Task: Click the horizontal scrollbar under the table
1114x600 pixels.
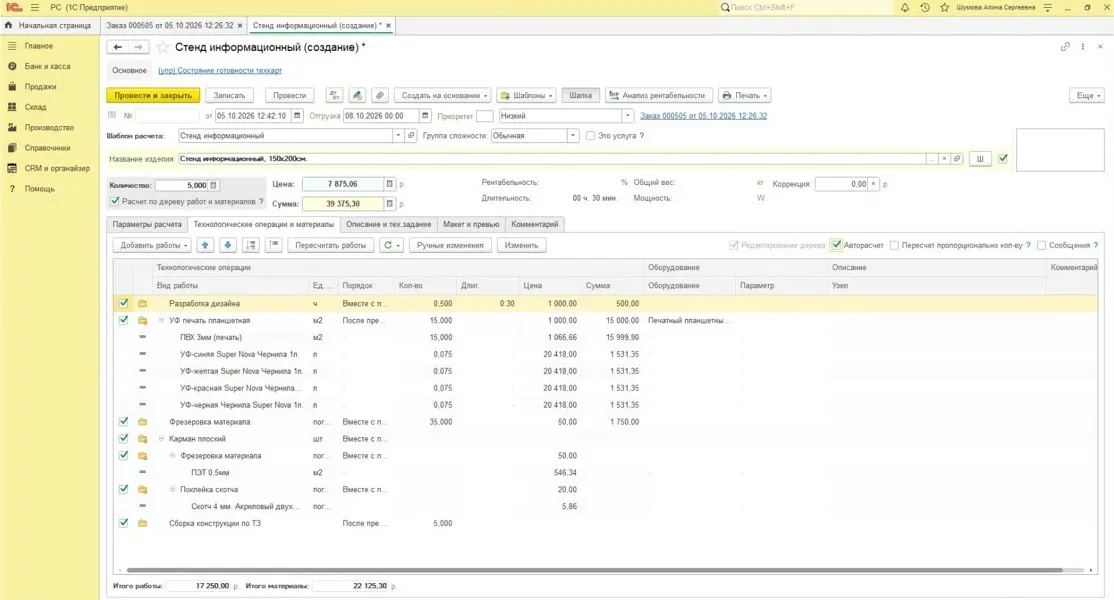Action: pyautogui.click(x=595, y=569)
